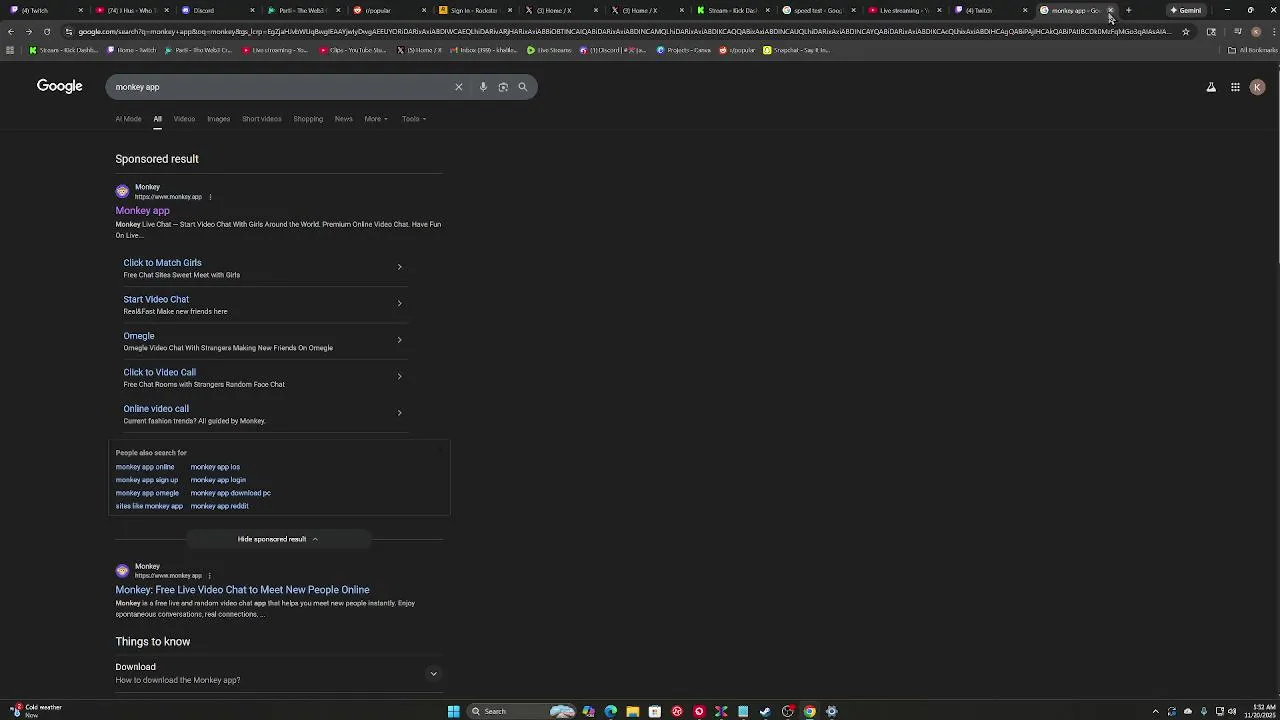Image resolution: width=1280 pixels, height=720 pixels.
Task: Open the Gemini button in Chrome
Action: click(x=1186, y=10)
